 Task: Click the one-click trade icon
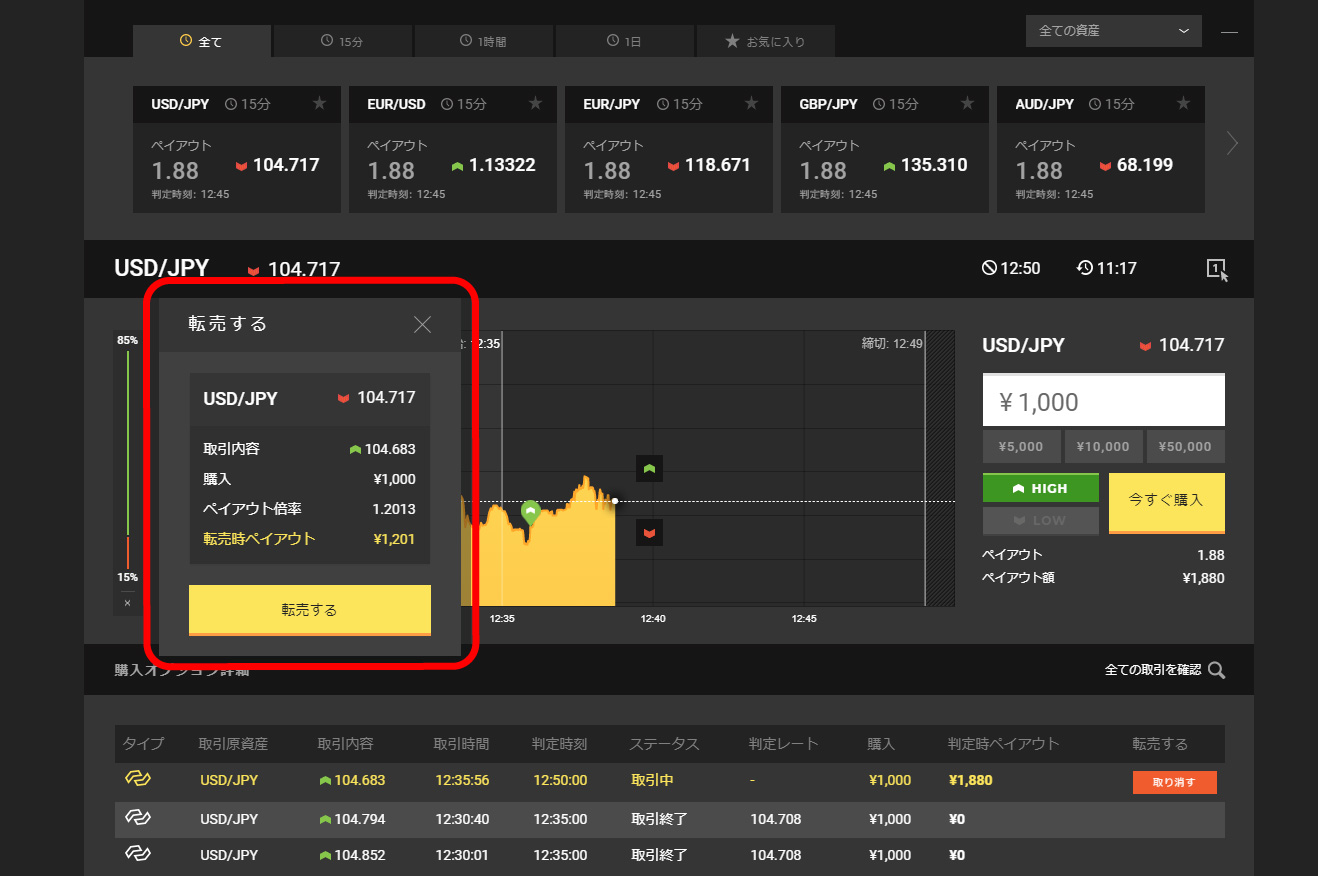[x=1217, y=269]
